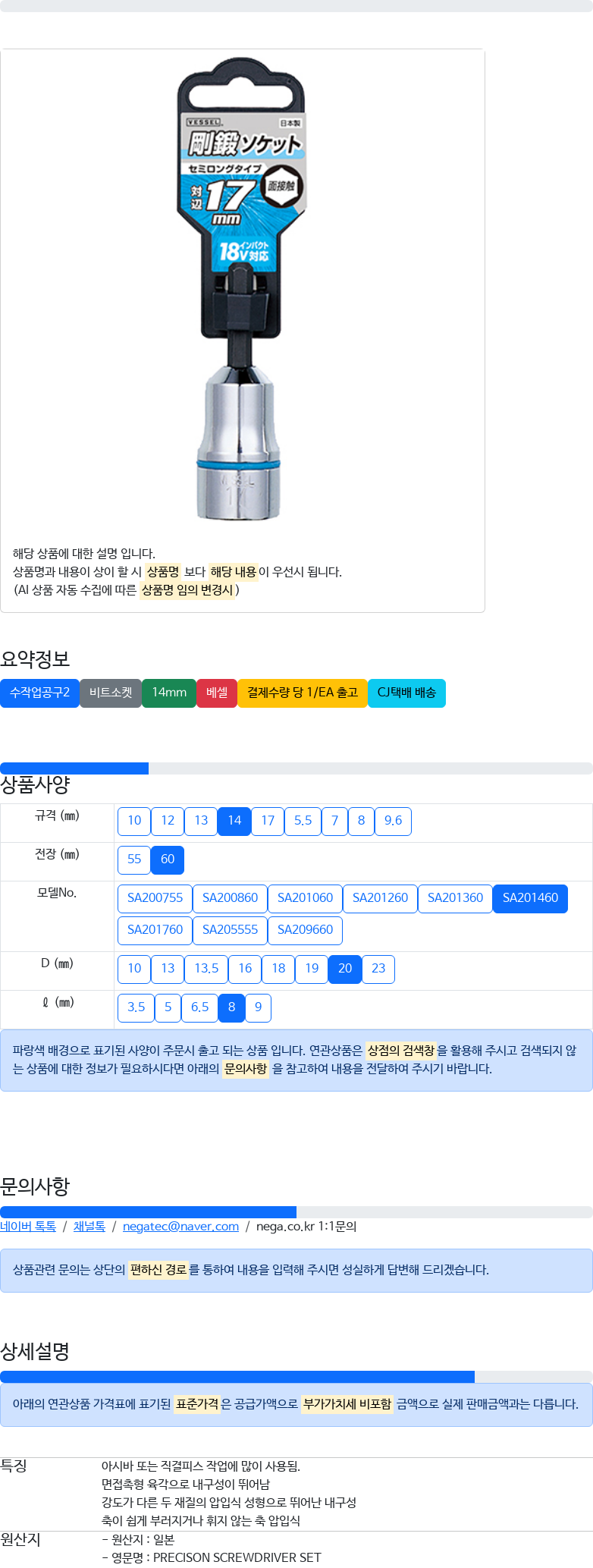
Task: Choose D value 13.5
Action: (x=206, y=969)
